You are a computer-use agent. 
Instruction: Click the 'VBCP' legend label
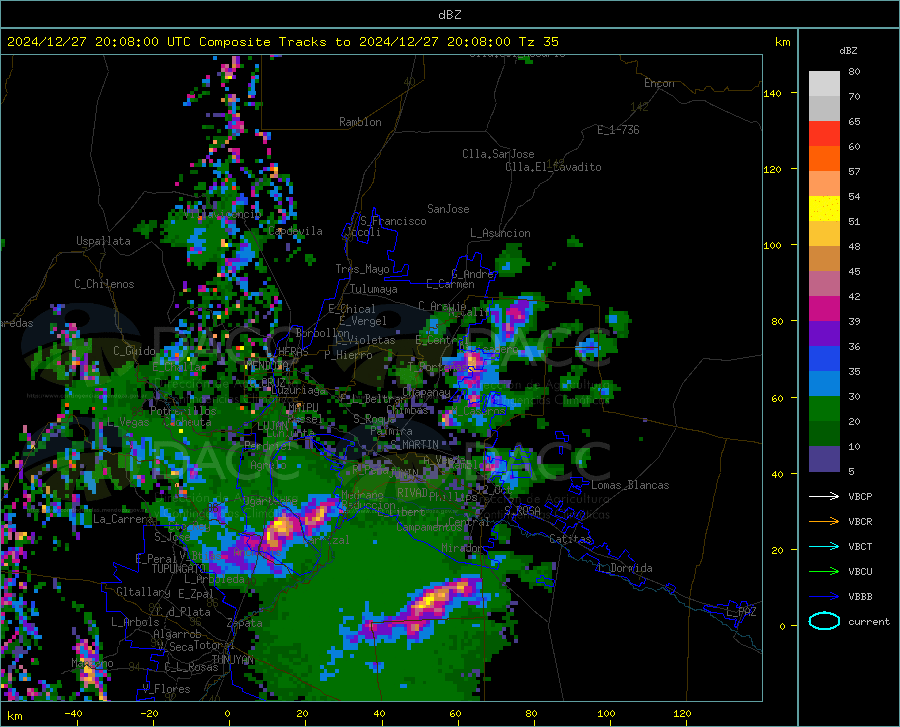point(860,496)
